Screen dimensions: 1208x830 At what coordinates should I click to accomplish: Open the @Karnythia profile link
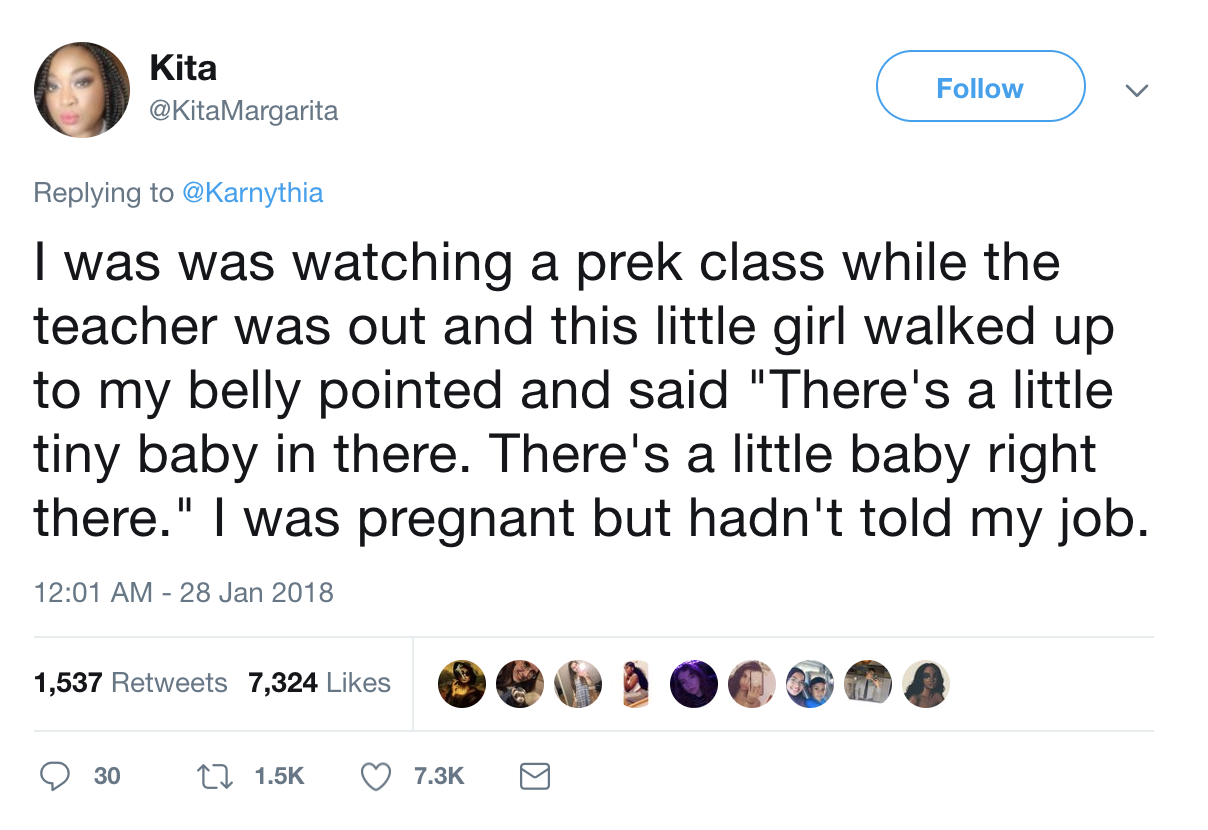(x=252, y=192)
